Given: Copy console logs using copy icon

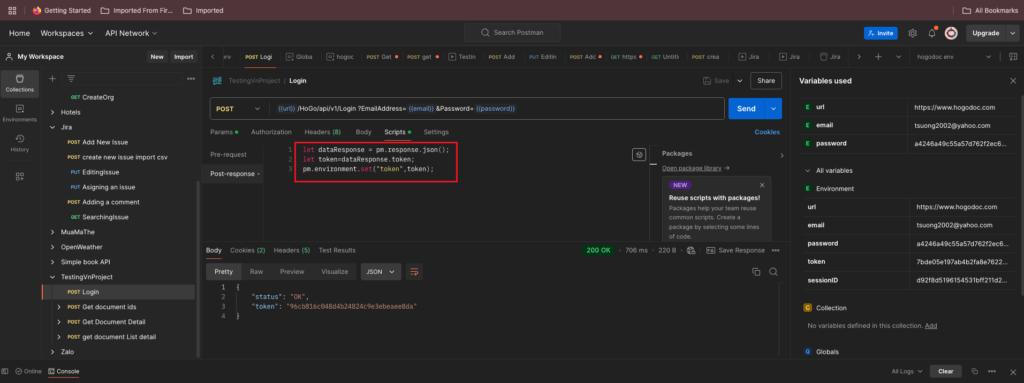Looking at the screenshot, I should click(x=974, y=371).
